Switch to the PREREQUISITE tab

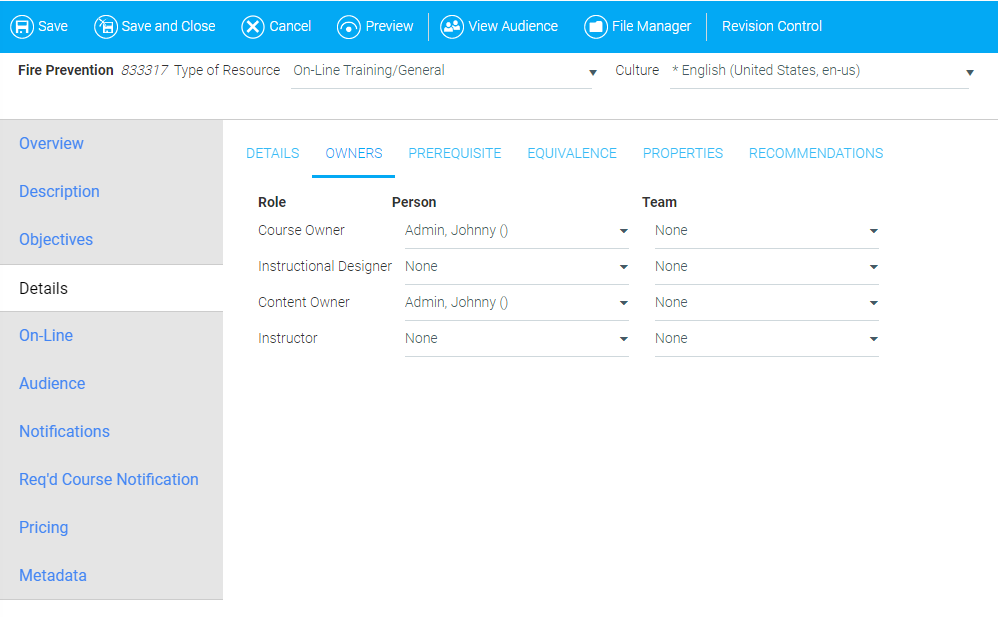point(454,153)
